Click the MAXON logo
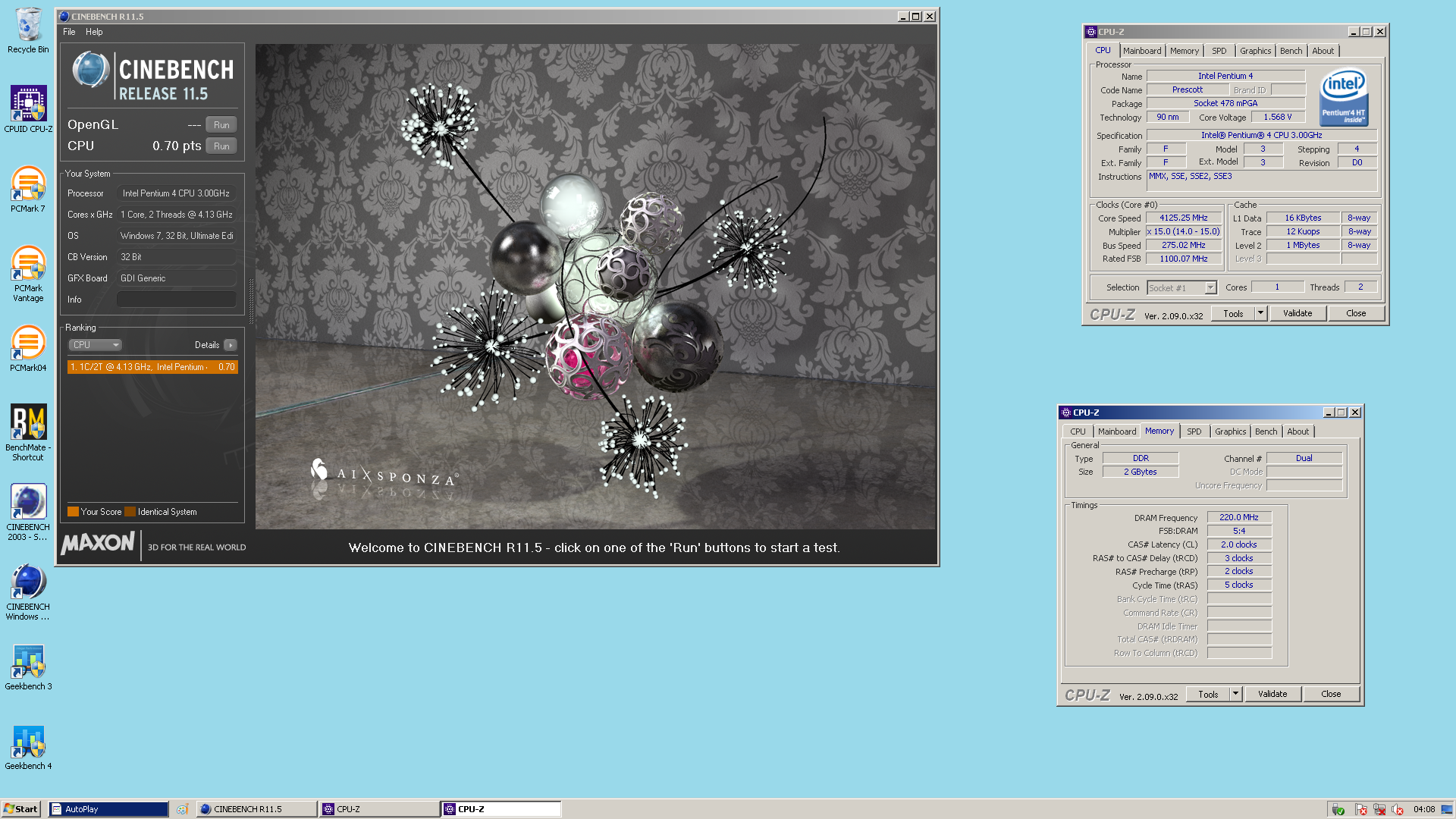 click(x=98, y=543)
